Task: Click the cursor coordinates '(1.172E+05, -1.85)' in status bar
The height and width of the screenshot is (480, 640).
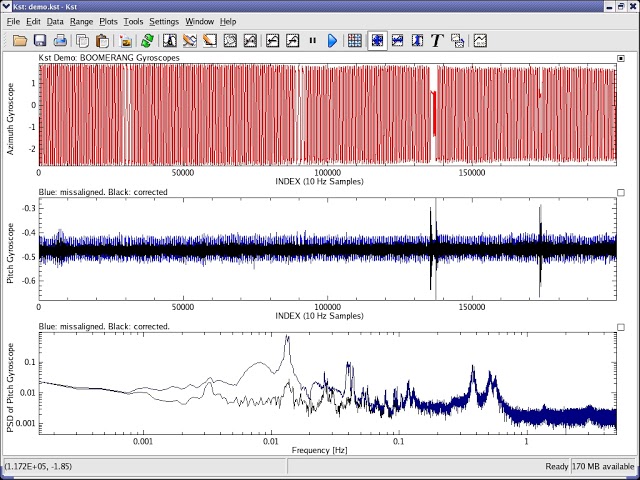Action: [39, 466]
